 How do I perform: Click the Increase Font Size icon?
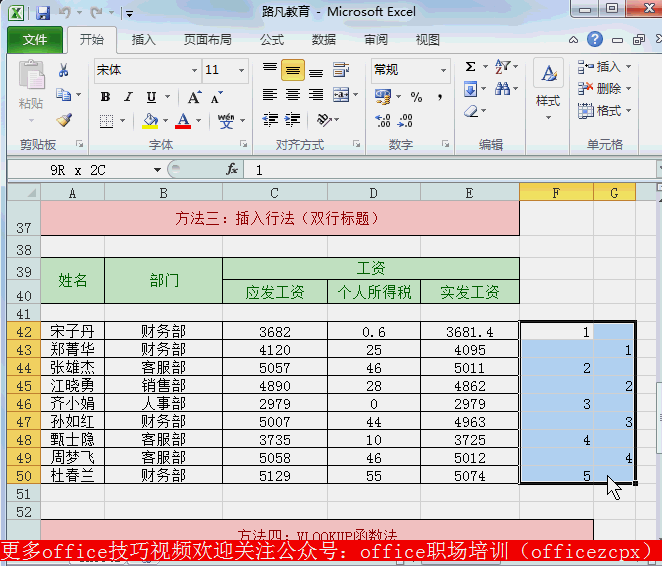[x=194, y=97]
